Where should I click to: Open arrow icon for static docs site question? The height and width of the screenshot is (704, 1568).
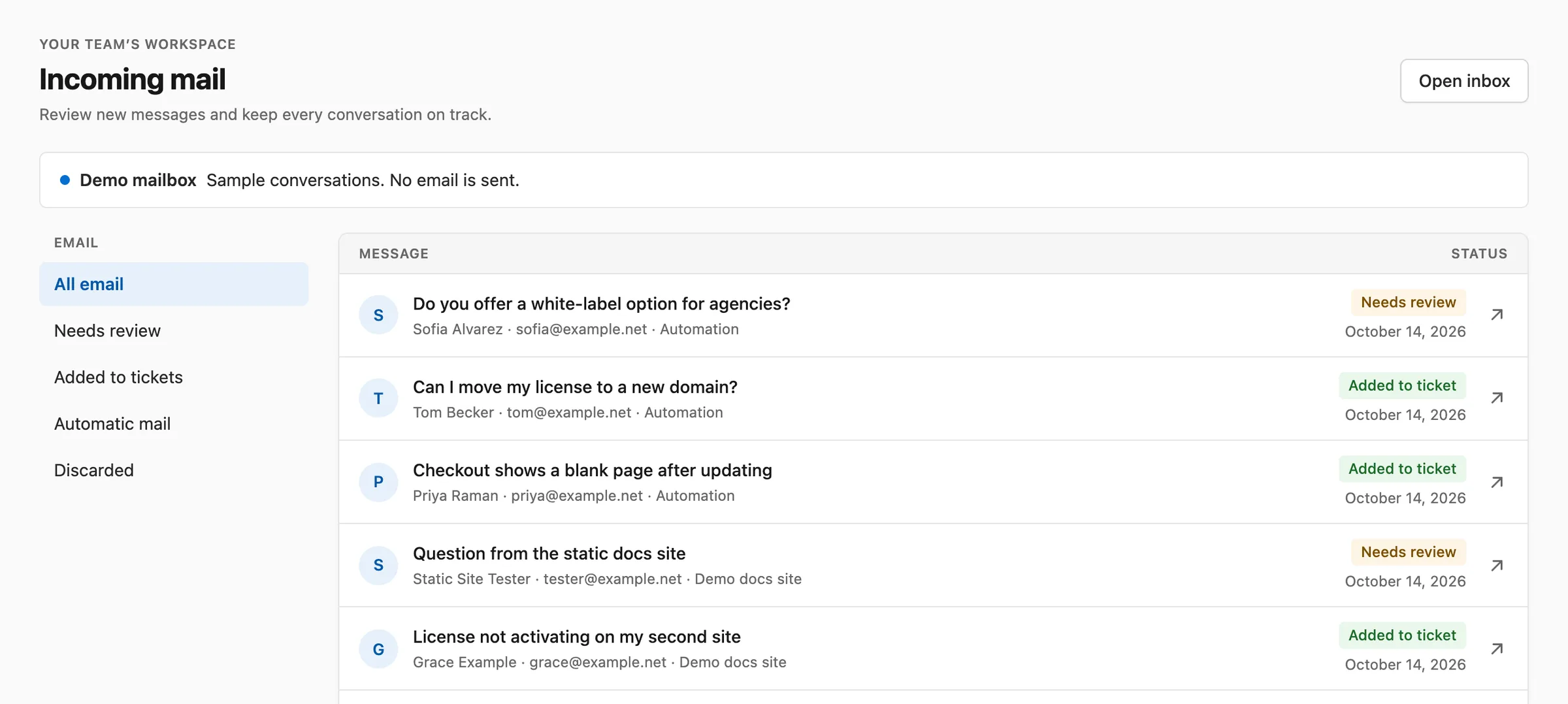(x=1497, y=565)
